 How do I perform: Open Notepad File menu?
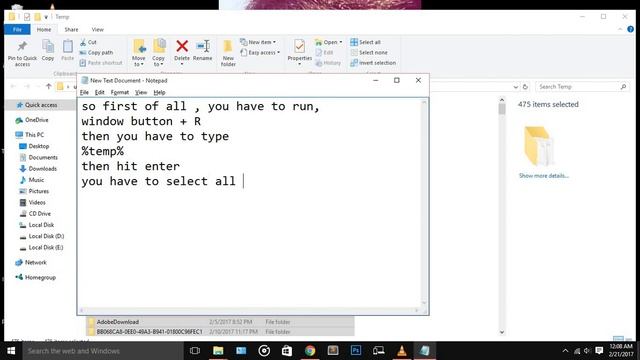(84, 92)
